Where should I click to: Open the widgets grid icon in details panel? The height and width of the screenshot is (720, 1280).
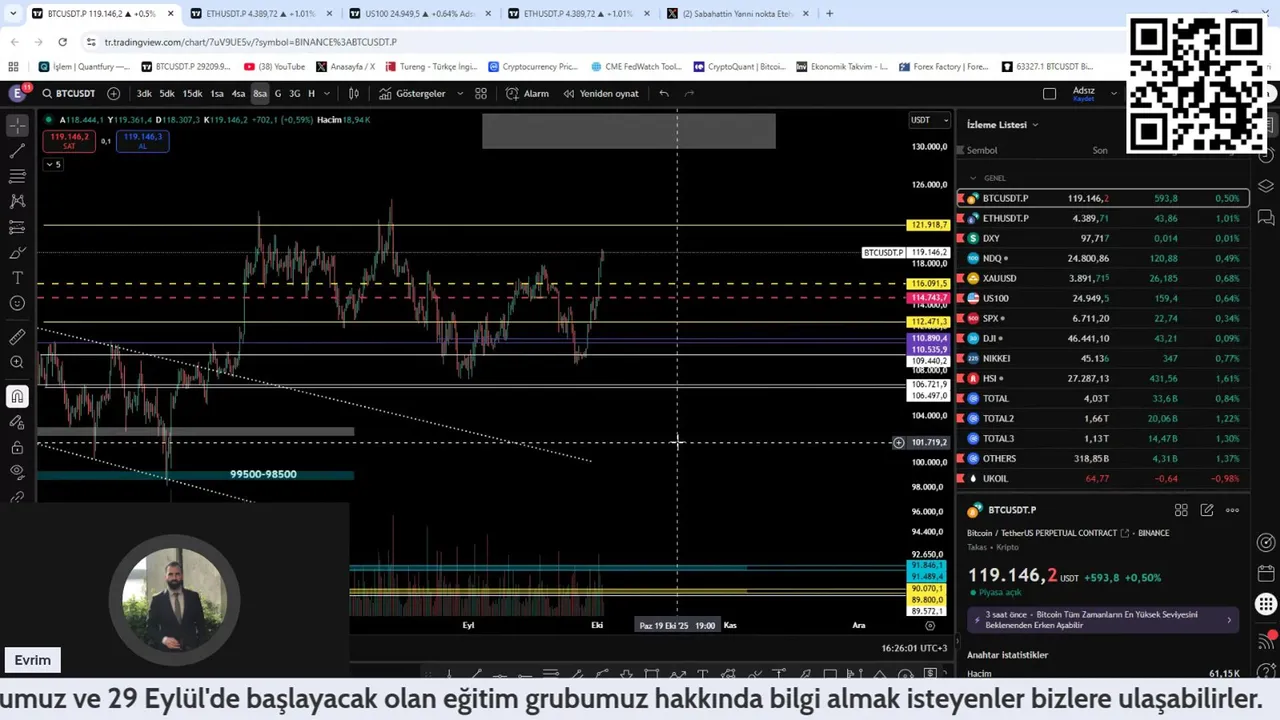(x=1181, y=510)
